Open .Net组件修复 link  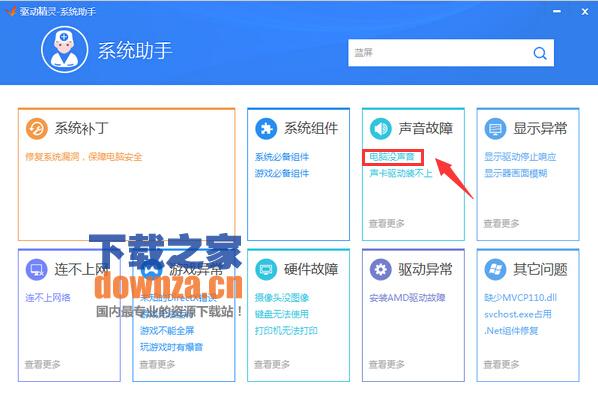(x=511, y=331)
